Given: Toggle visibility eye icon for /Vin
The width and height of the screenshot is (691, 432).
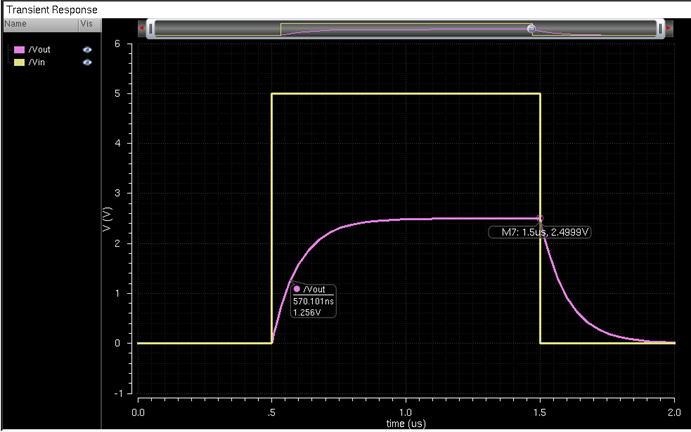Looking at the screenshot, I should pos(87,62).
